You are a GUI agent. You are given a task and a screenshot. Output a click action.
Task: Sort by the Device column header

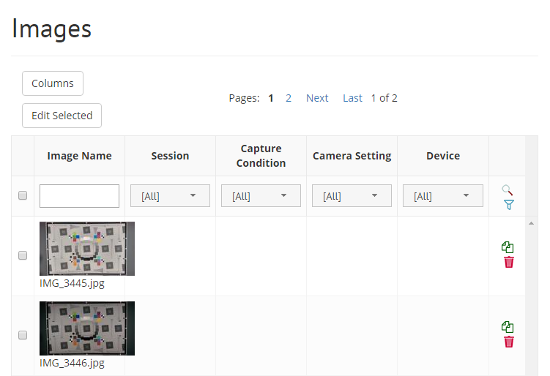(443, 156)
